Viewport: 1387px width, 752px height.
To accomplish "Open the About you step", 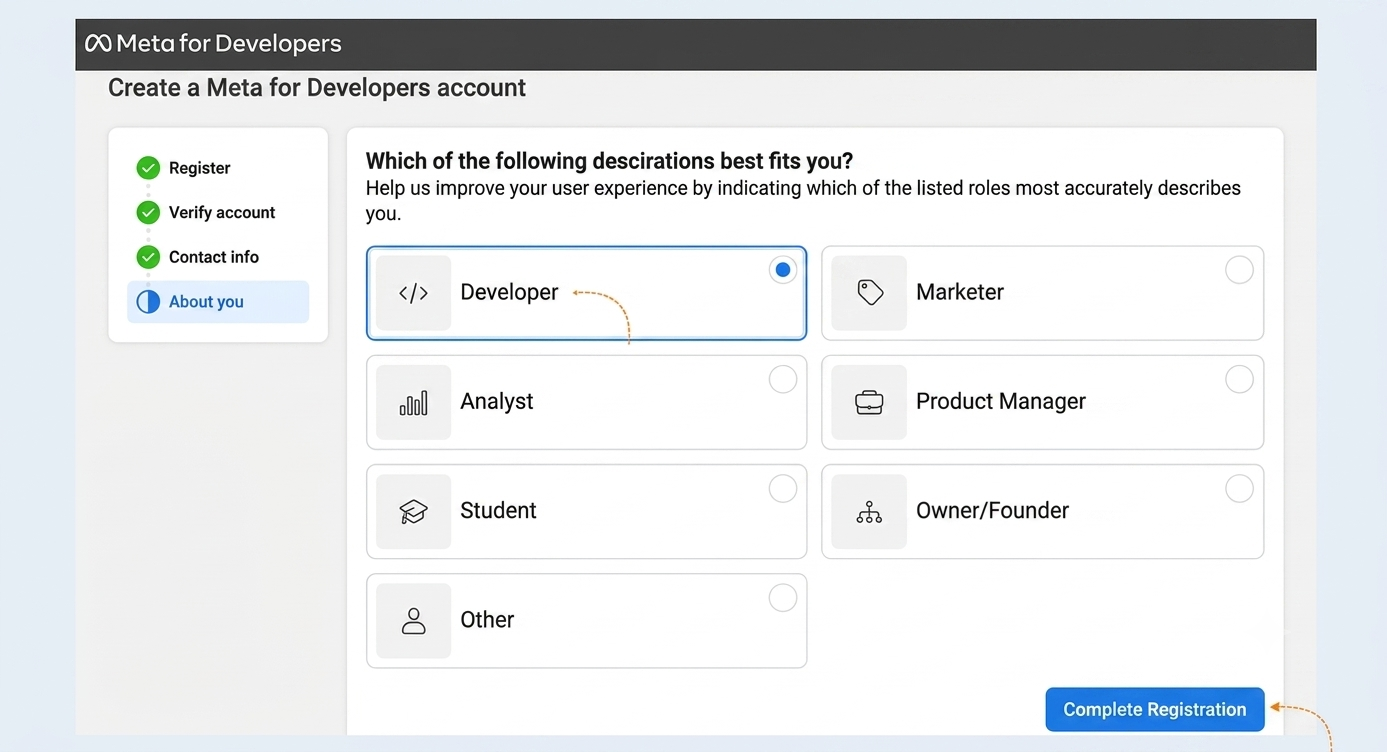I will pos(218,302).
